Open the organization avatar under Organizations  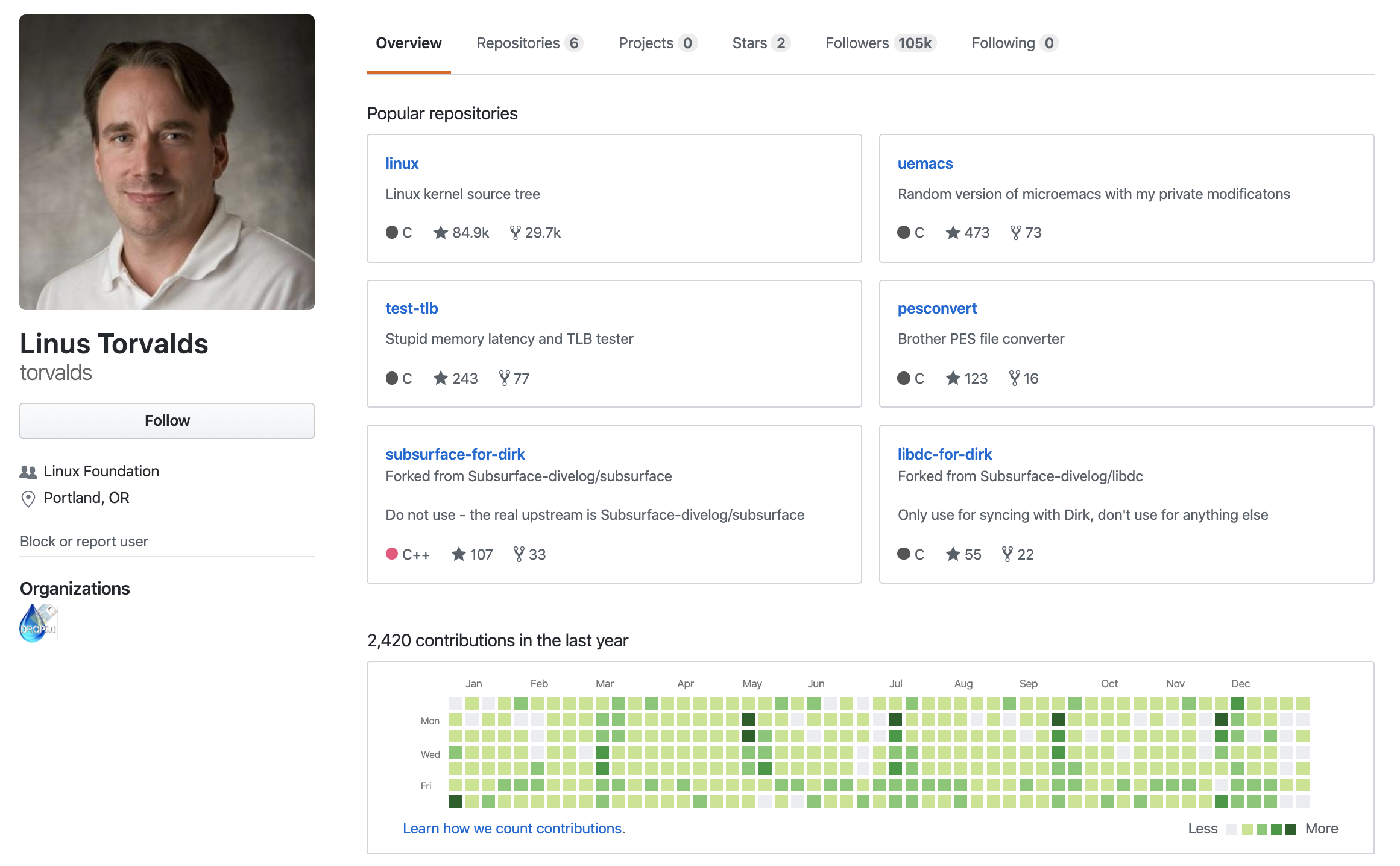tap(38, 623)
